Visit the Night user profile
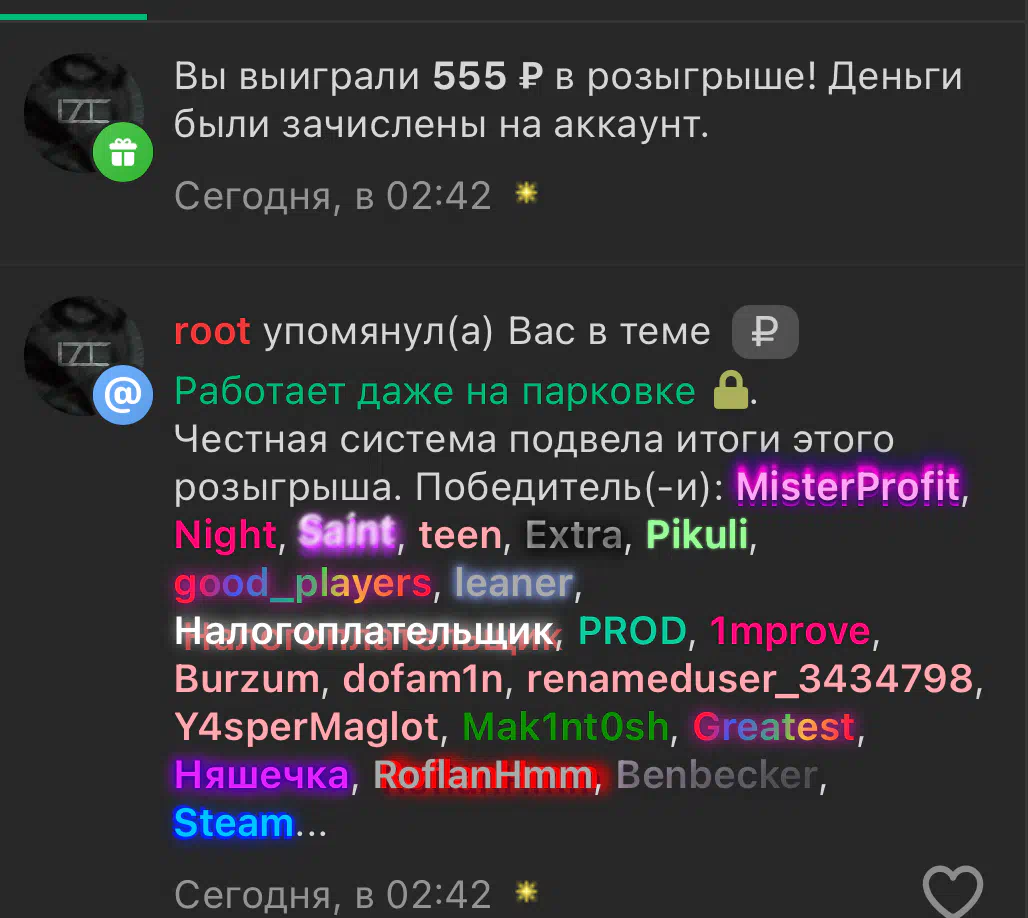This screenshot has height=918, width=1028. (x=226, y=534)
